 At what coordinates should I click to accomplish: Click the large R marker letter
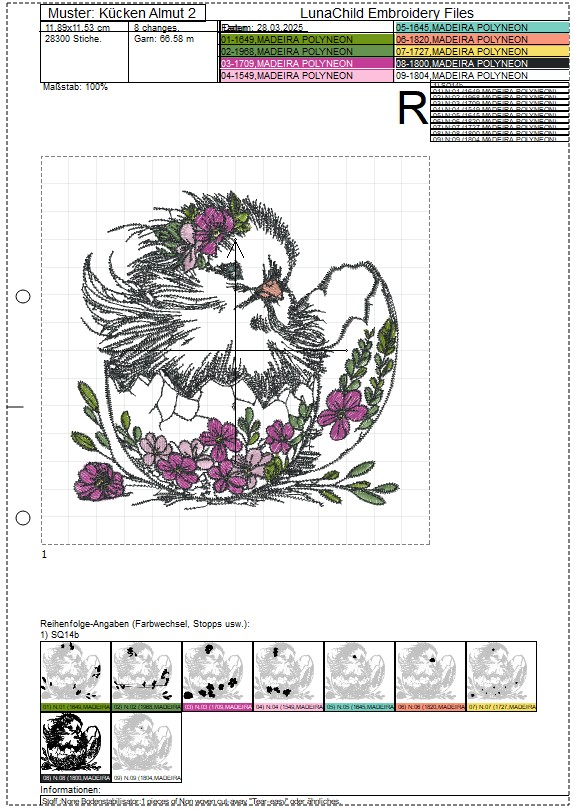tap(412, 108)
